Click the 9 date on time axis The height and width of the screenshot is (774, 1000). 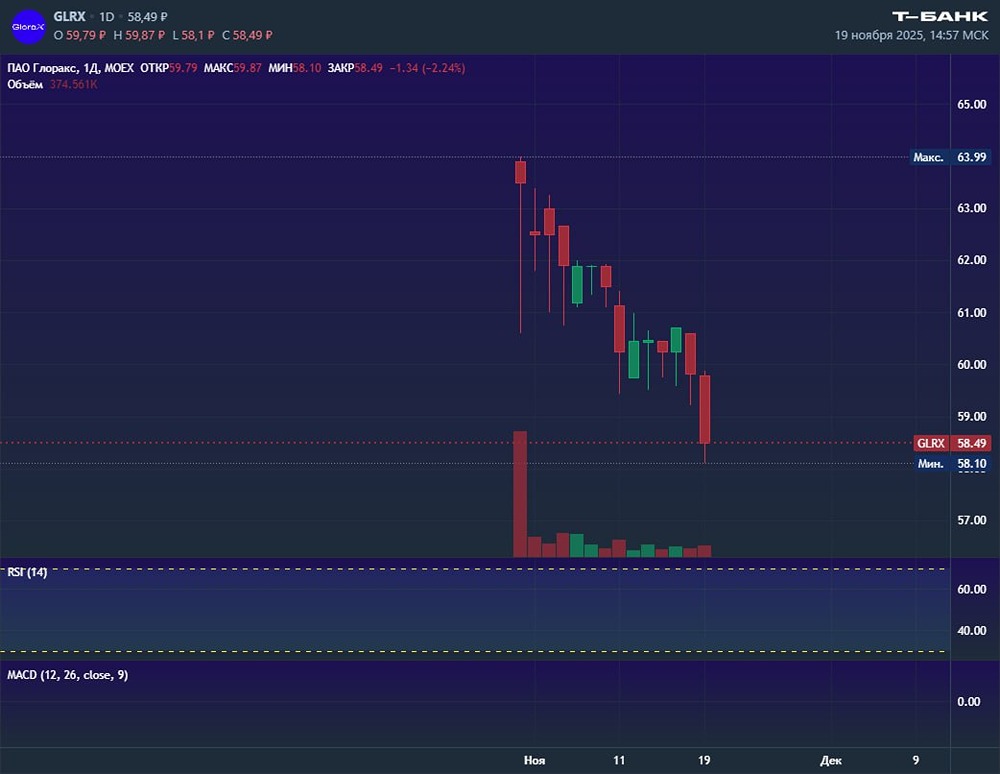[916, 761]
